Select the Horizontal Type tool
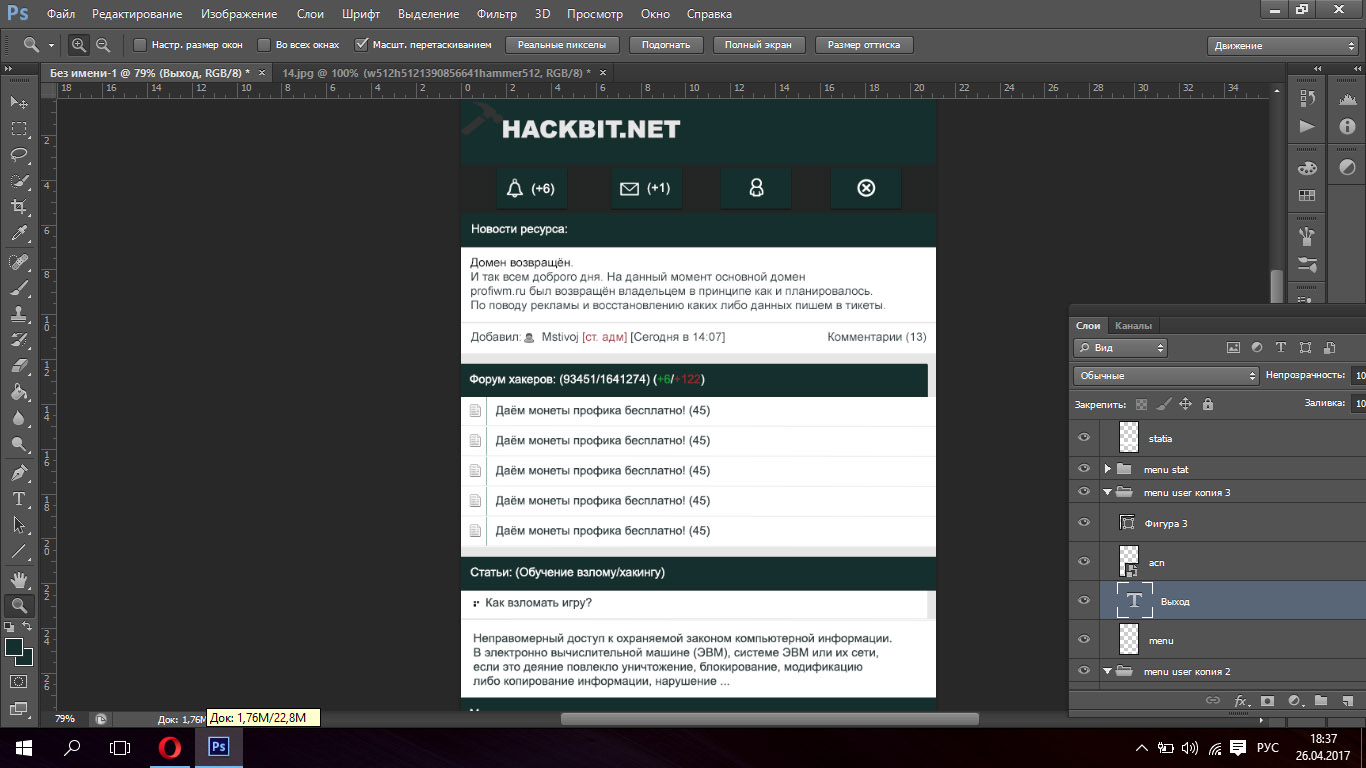Viewport: 1366px width, 768px height. [x=19, y=498]
